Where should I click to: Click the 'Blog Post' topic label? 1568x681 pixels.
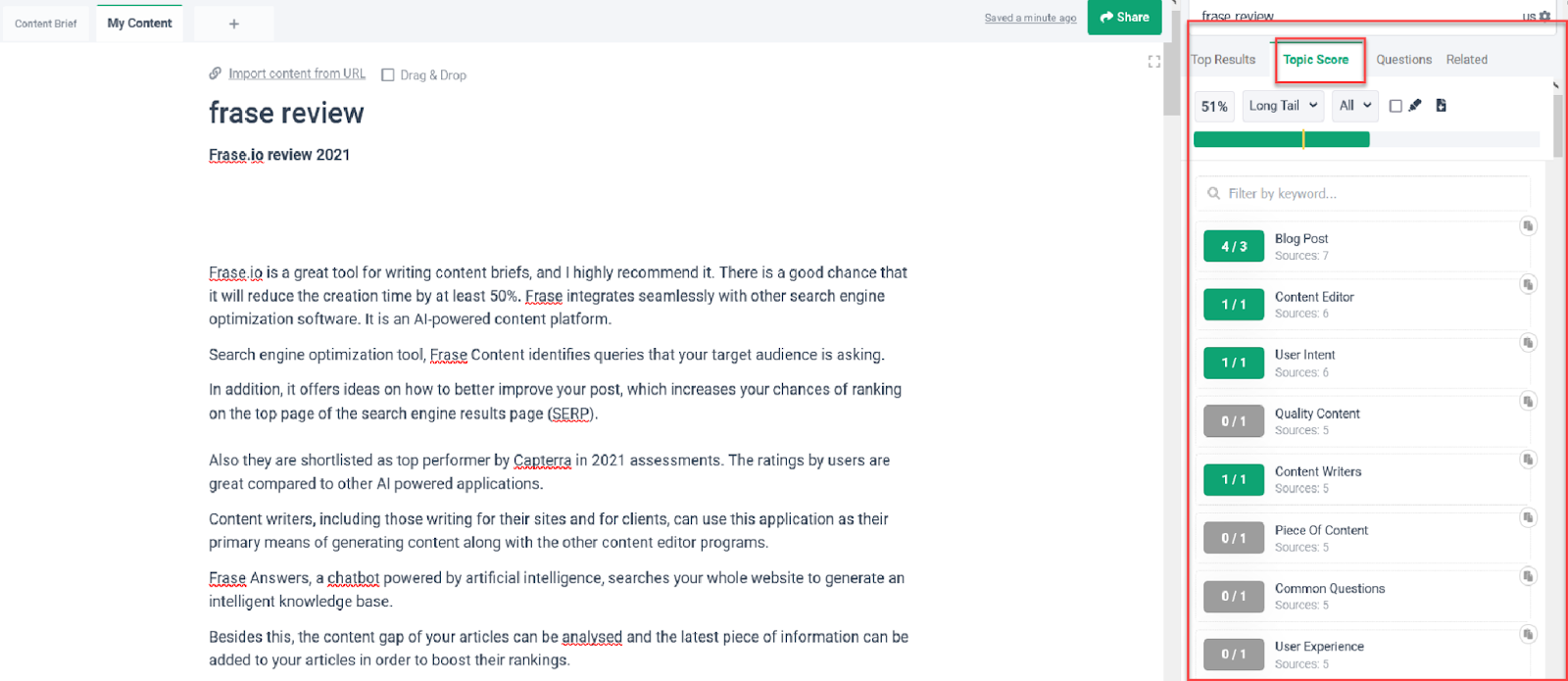(x=1301, y=238)
